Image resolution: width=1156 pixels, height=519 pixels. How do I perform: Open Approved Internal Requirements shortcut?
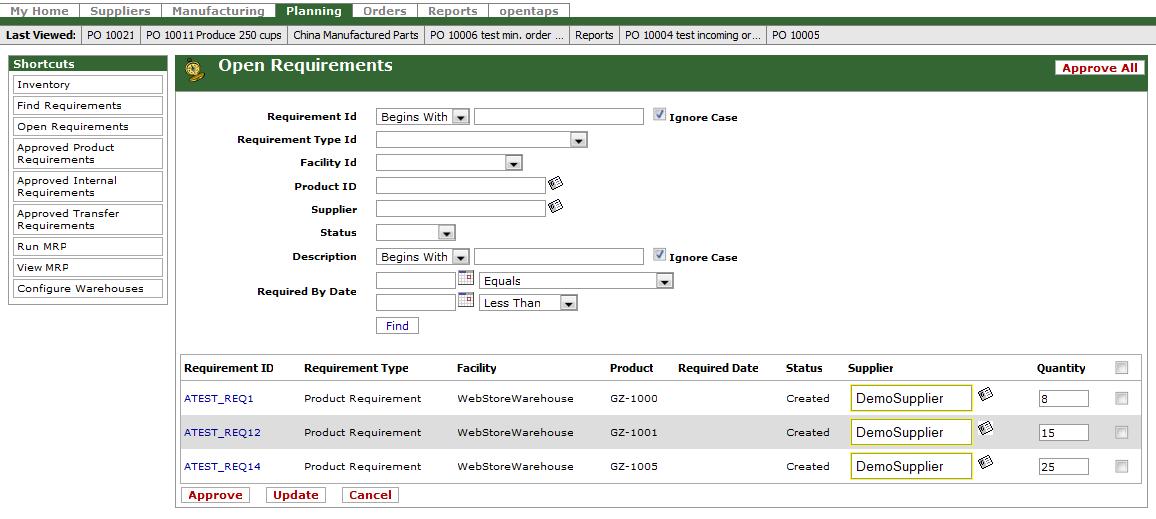click(88, 187)
